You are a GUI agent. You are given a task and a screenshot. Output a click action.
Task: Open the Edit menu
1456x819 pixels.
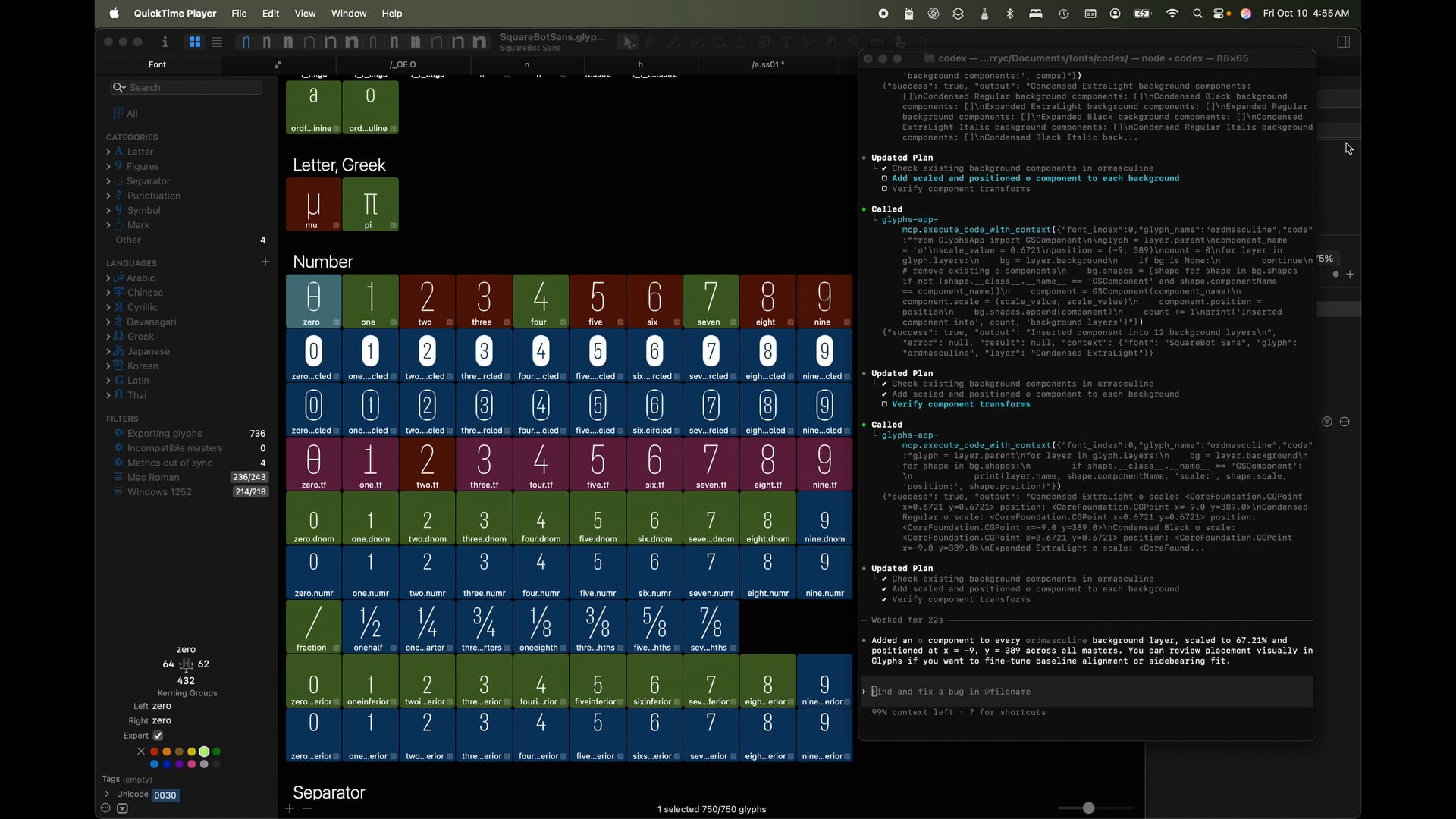click(270, 14)
